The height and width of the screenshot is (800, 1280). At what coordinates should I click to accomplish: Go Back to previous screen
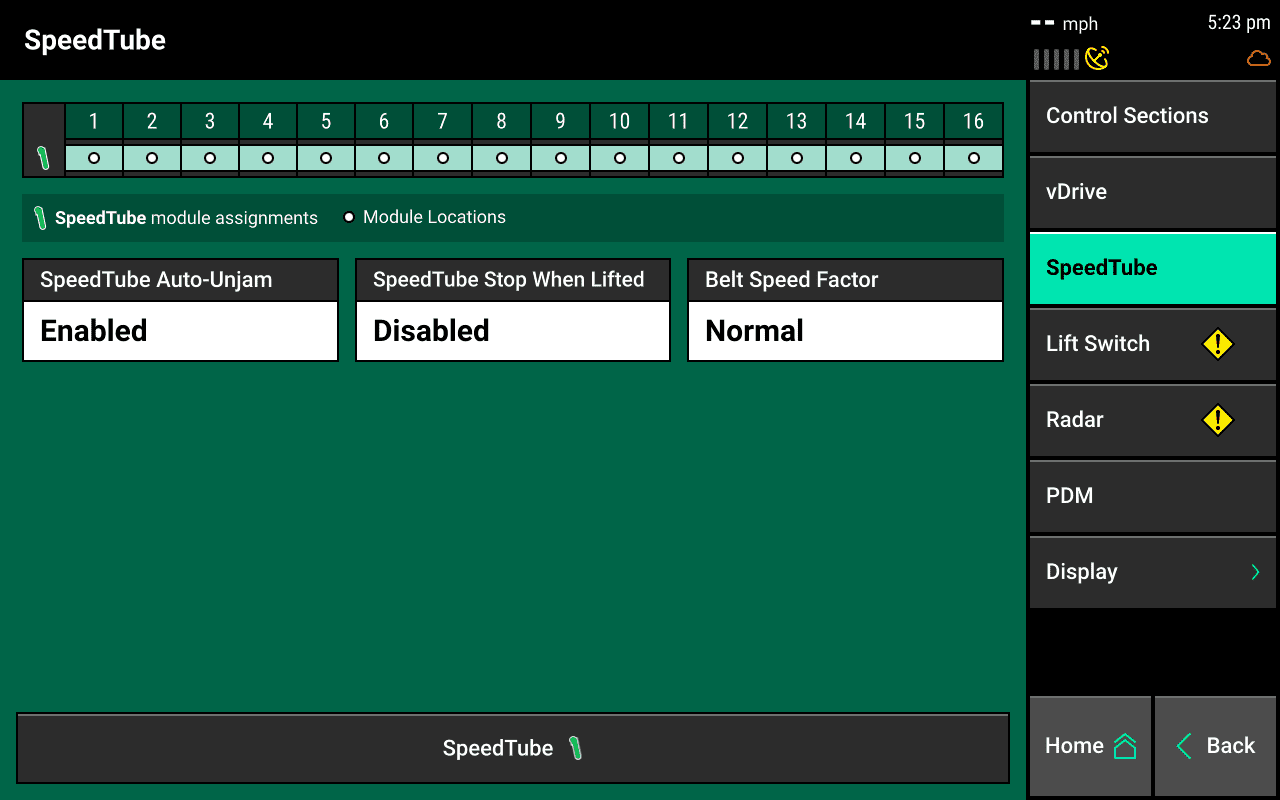click(1215, 746)
